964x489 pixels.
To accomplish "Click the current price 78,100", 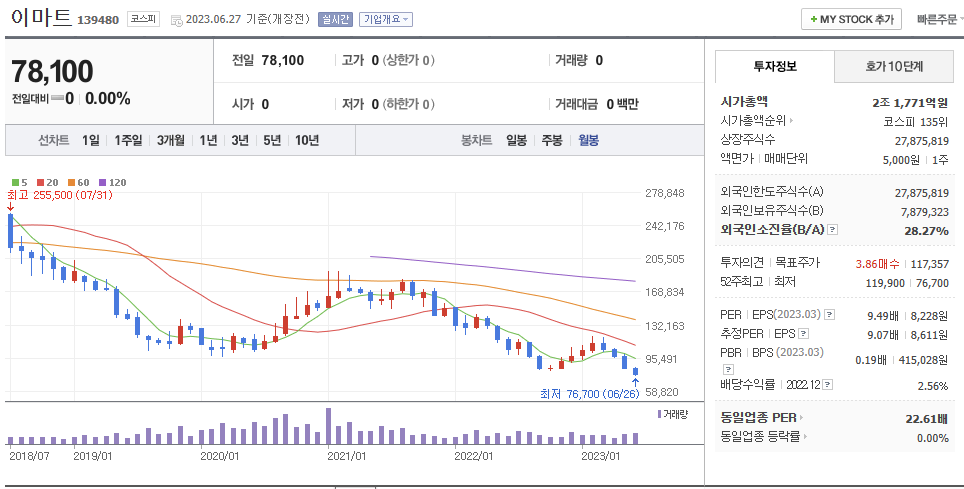I will [52, 71].
